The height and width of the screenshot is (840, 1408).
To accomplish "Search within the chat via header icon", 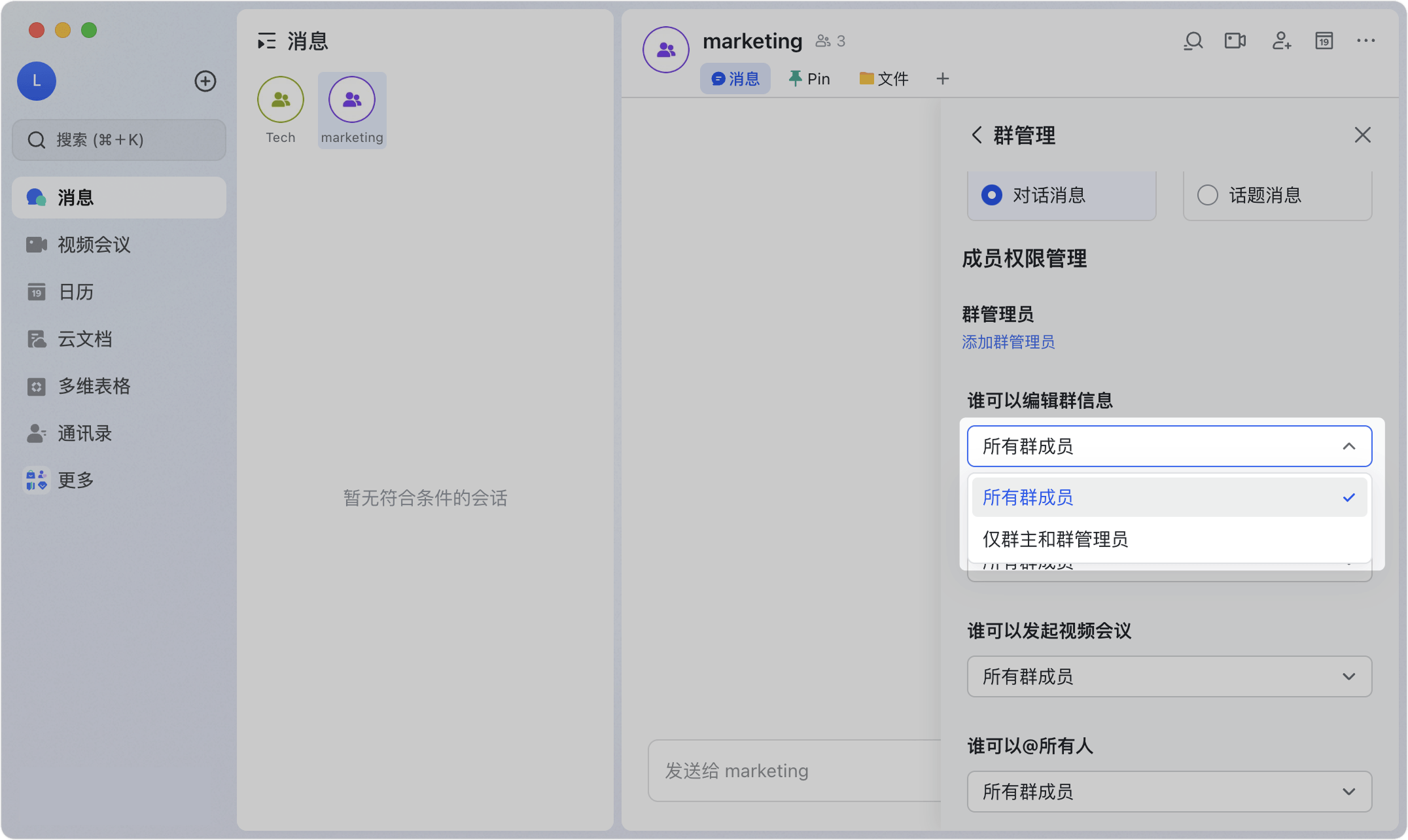I will point(1193,41).
